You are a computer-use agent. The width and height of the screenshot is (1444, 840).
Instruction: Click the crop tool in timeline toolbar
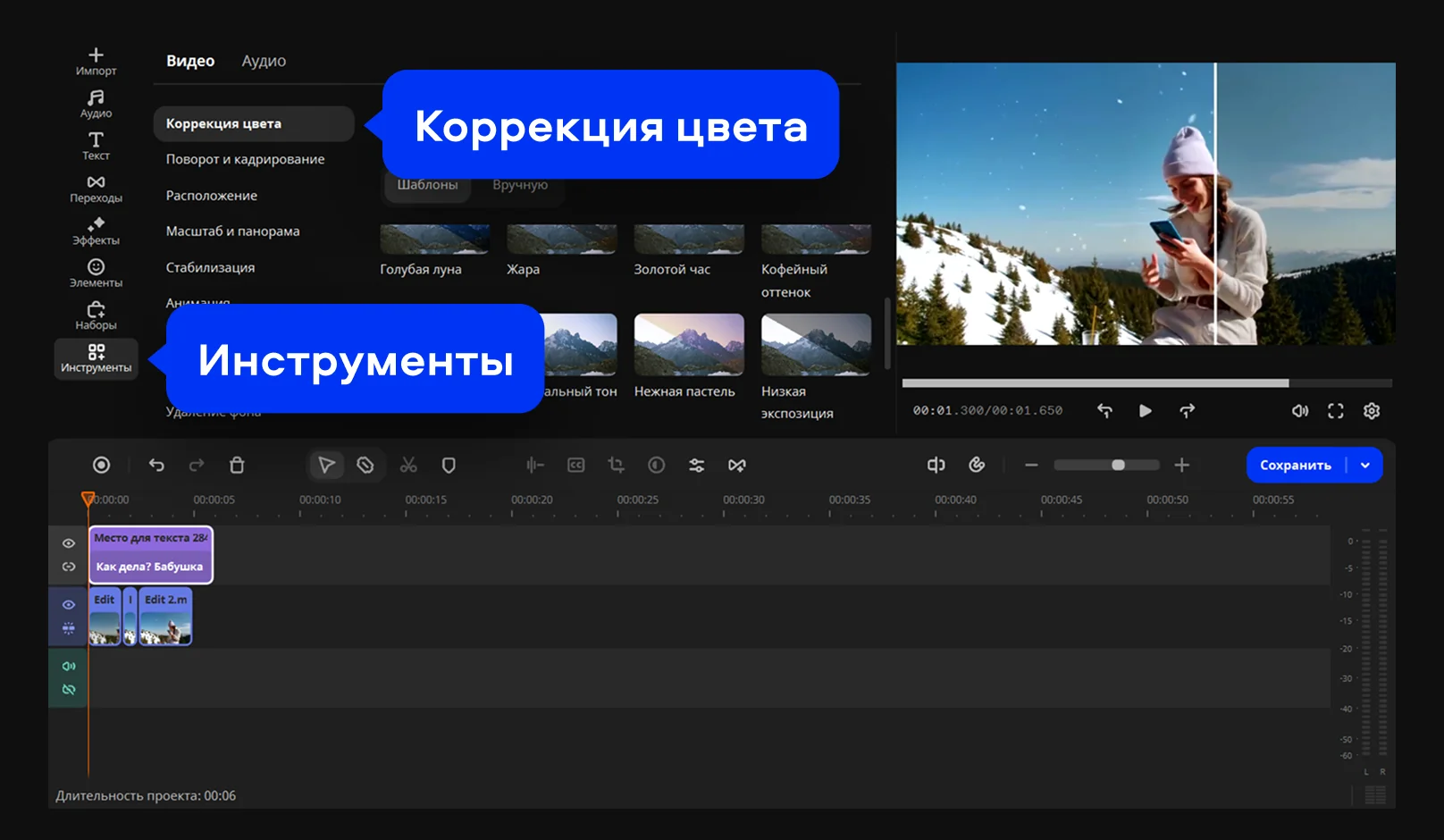click(x=616, y=465)
